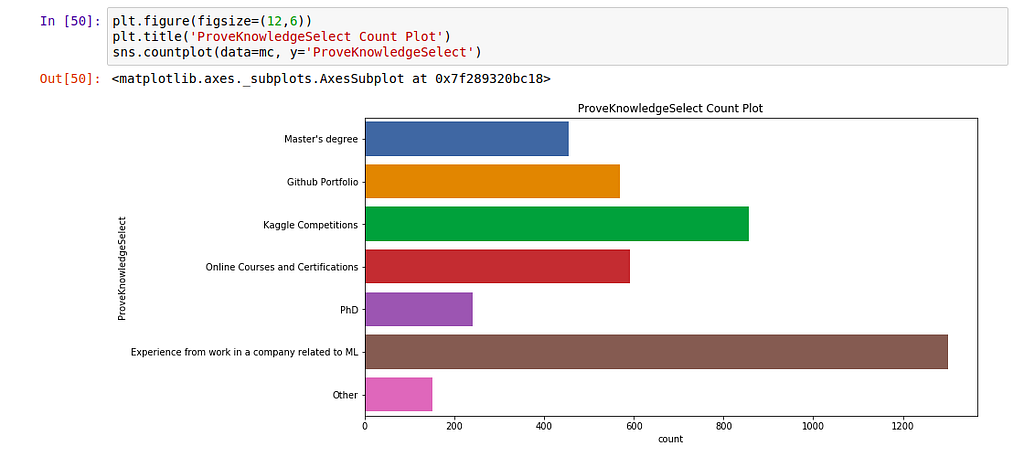
Task: Click the vertical ProveKnowledgeSelect y-axis title
Action: pos(121,267)
